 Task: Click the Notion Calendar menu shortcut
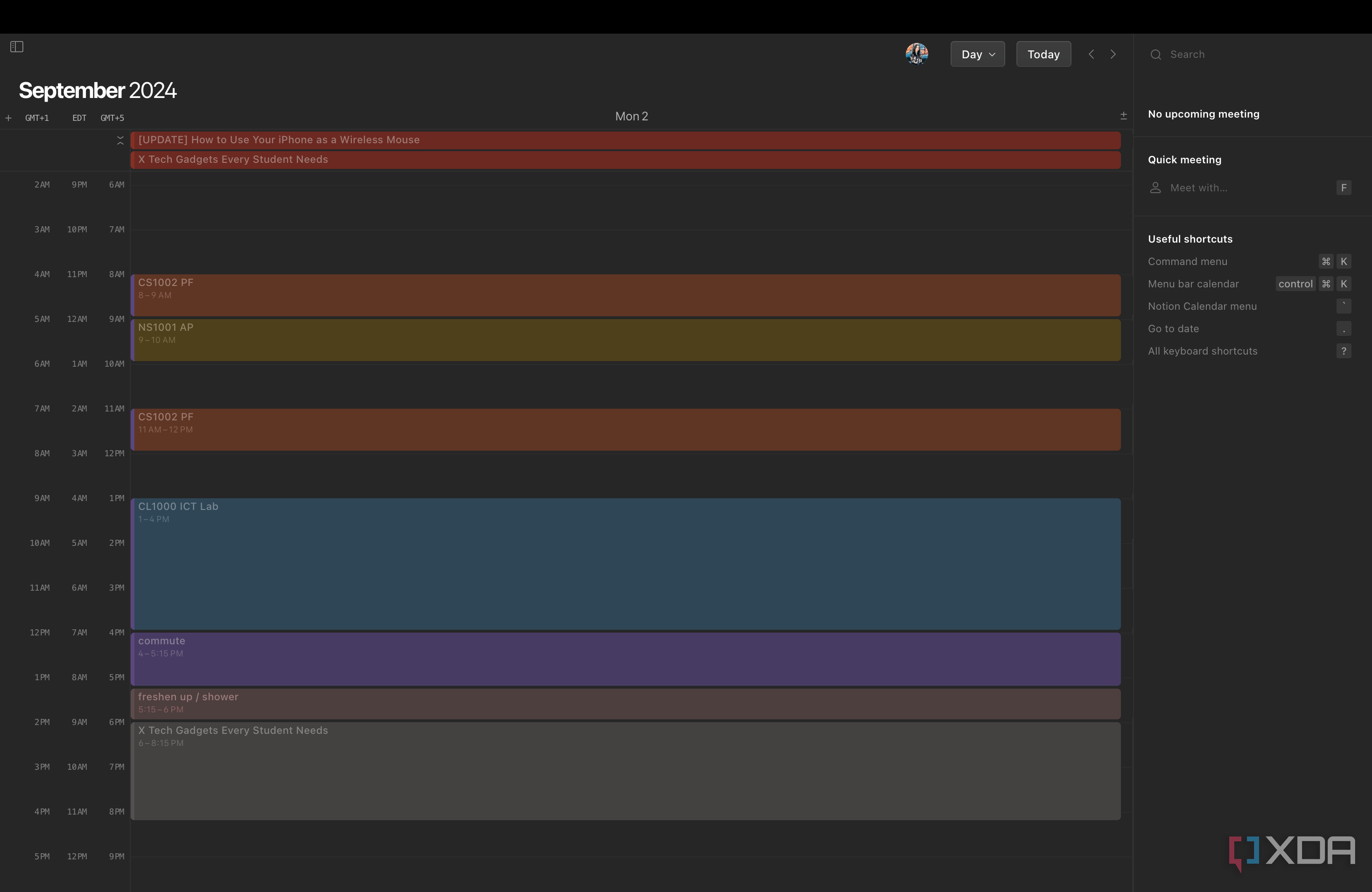coord(1249,307)
